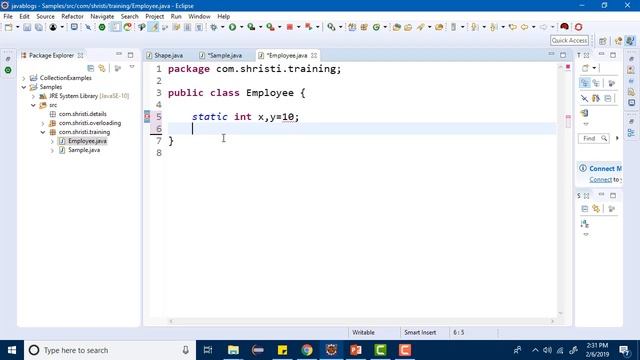Open Google Chrome from the taskbar

[x=307, y=350]
